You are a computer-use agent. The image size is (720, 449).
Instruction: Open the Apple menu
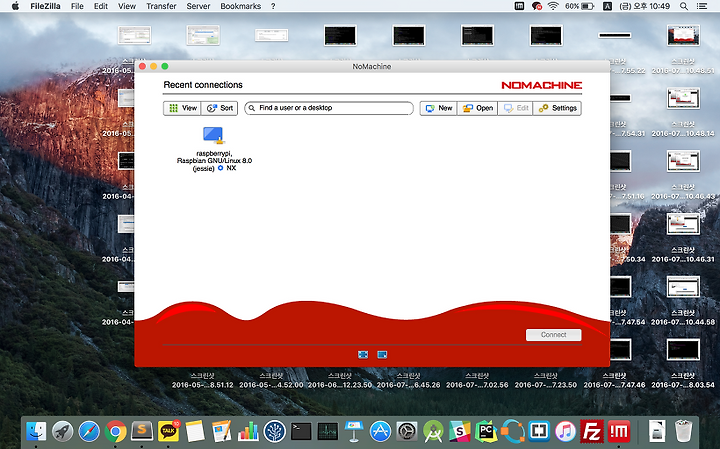point(15,6)
